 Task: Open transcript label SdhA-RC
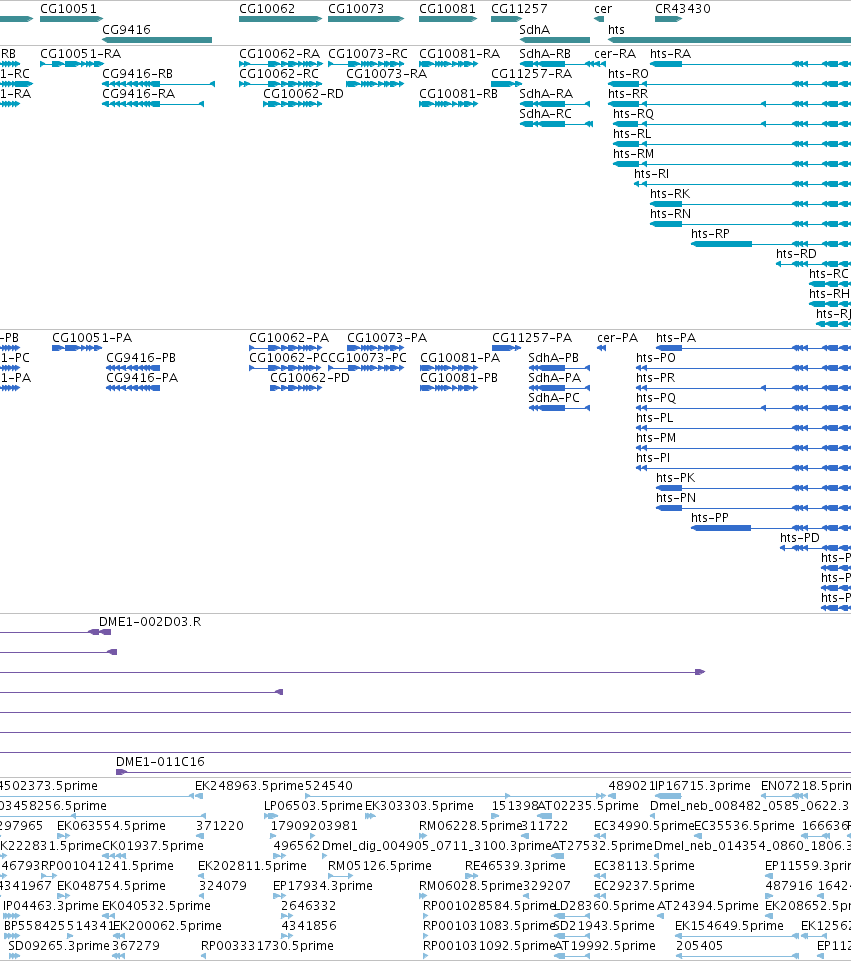(x=545, y=113)
